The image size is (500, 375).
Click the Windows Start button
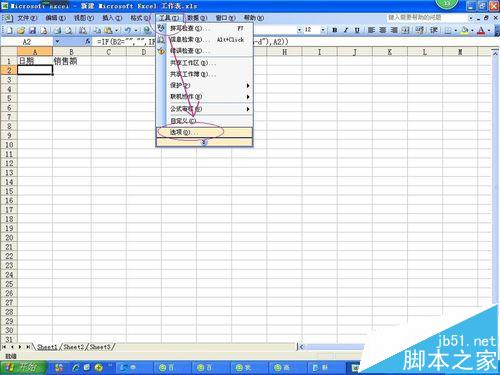click(x=23, y=367)
